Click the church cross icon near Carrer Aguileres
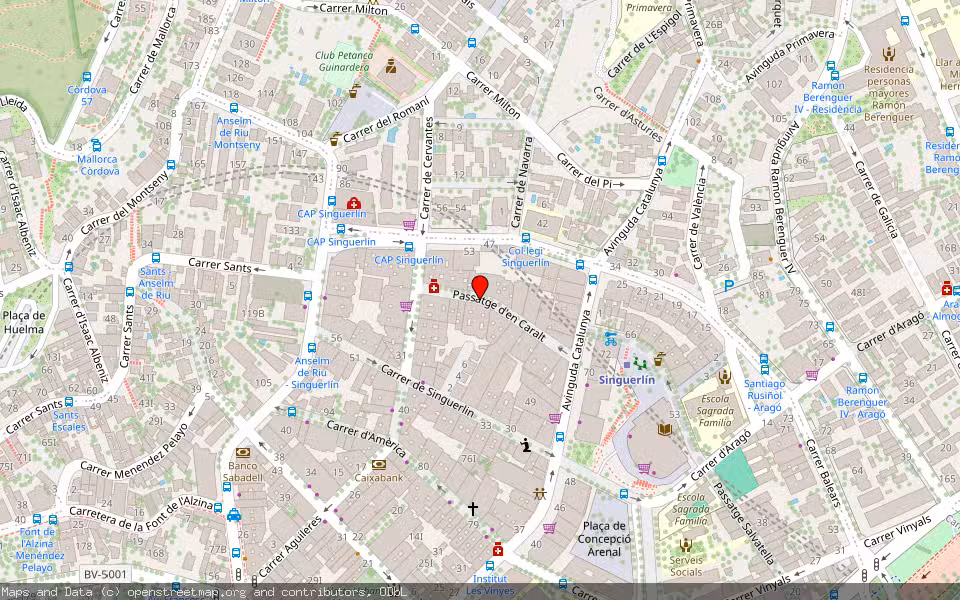Screen dimensions: 960x600 [x=472, y=508]
